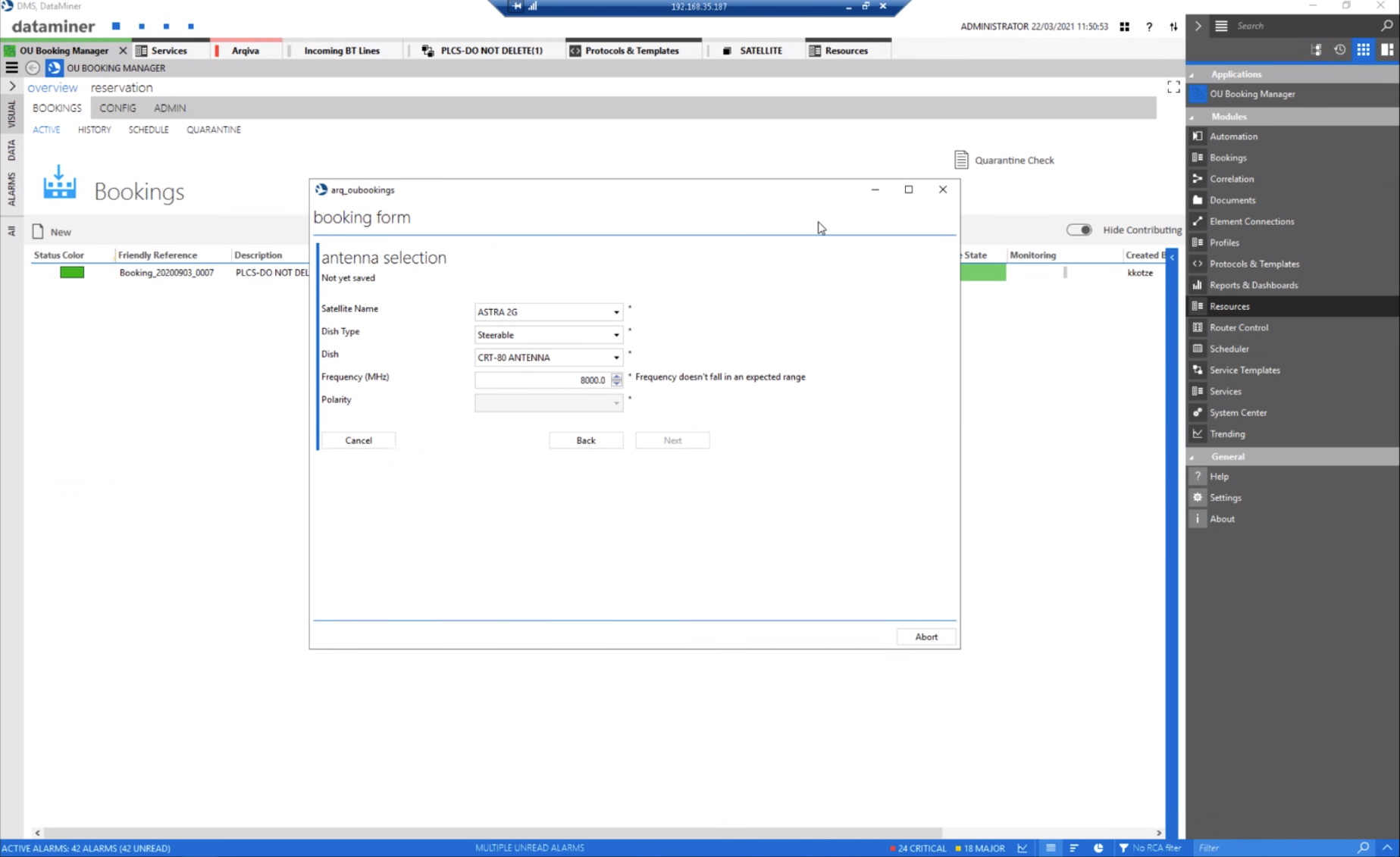Click the fullscreen expand icon
The height and width of the screenshot is (857, 1400).
1173,87
